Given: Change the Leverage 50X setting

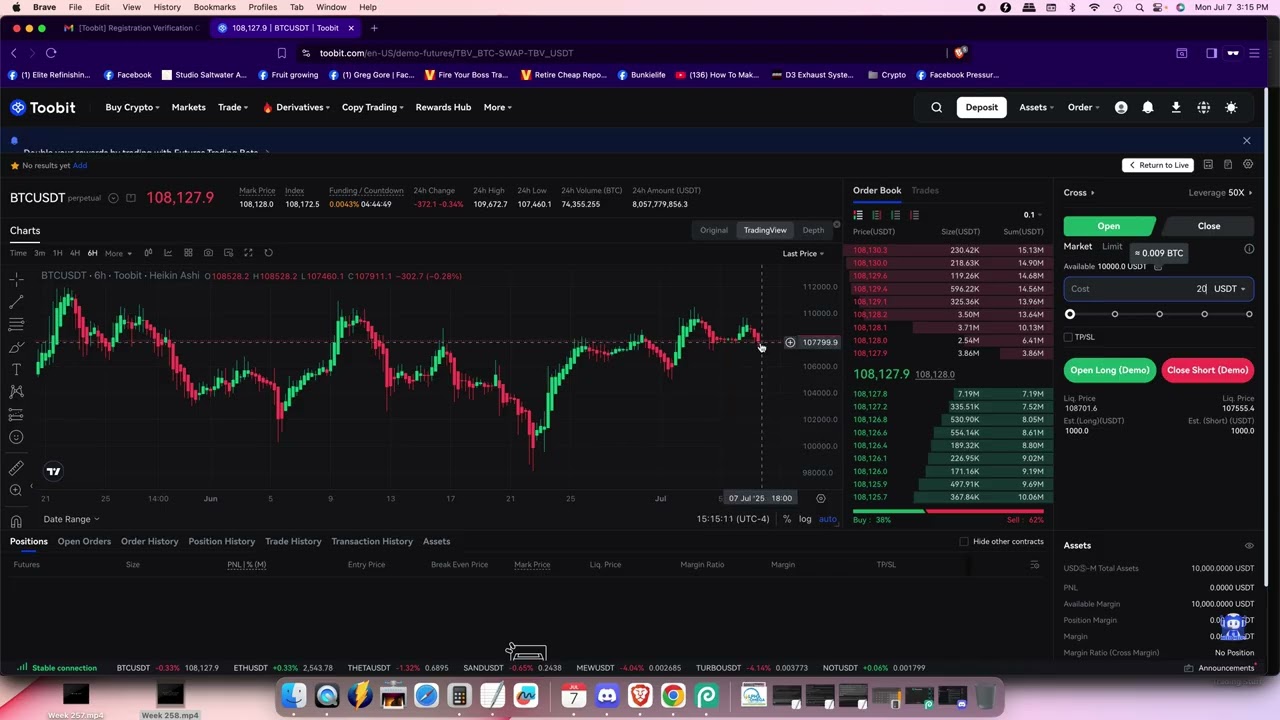Looking at the screenshot, I should pyautogui.click(x=1221, y=193).
